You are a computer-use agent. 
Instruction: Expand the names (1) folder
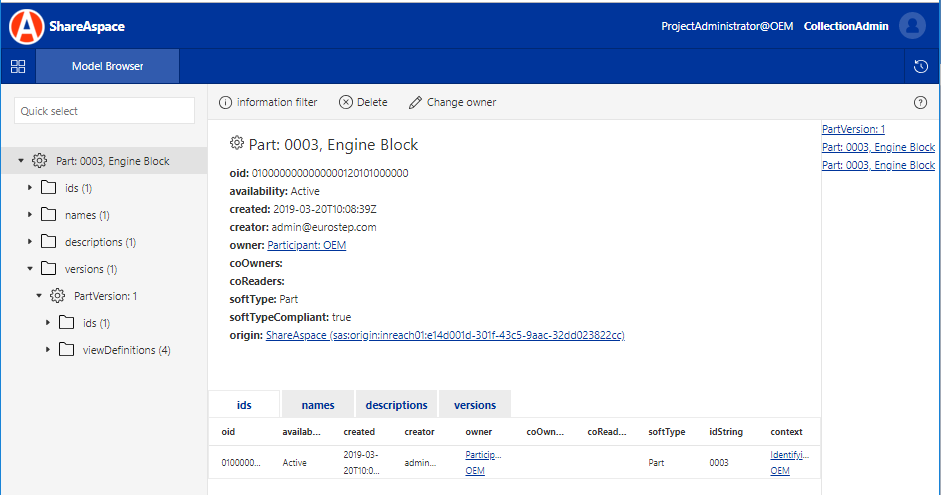tap(30, 215)
